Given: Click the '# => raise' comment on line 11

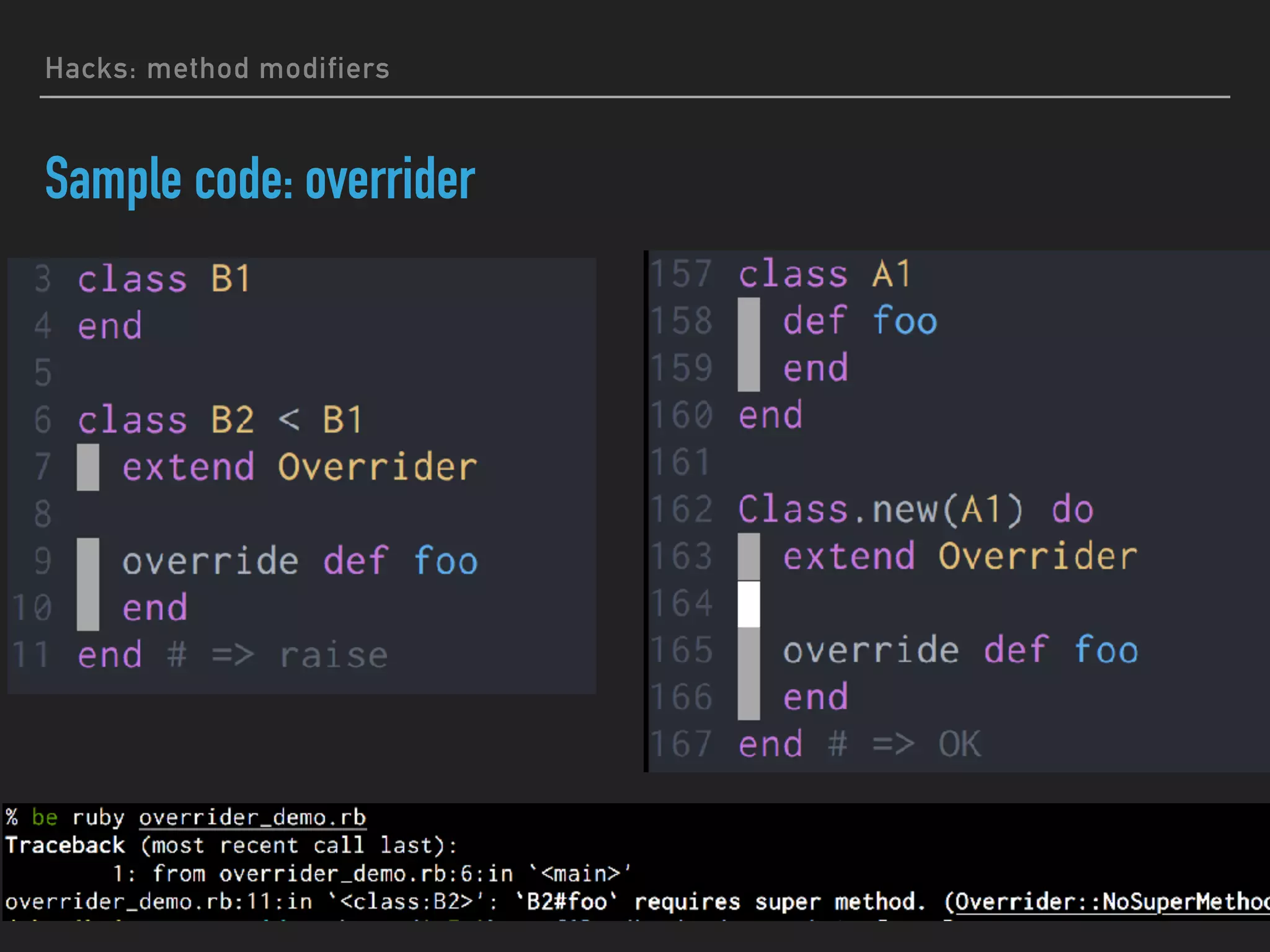Looking at the screenshot, I should click(277, 655).
